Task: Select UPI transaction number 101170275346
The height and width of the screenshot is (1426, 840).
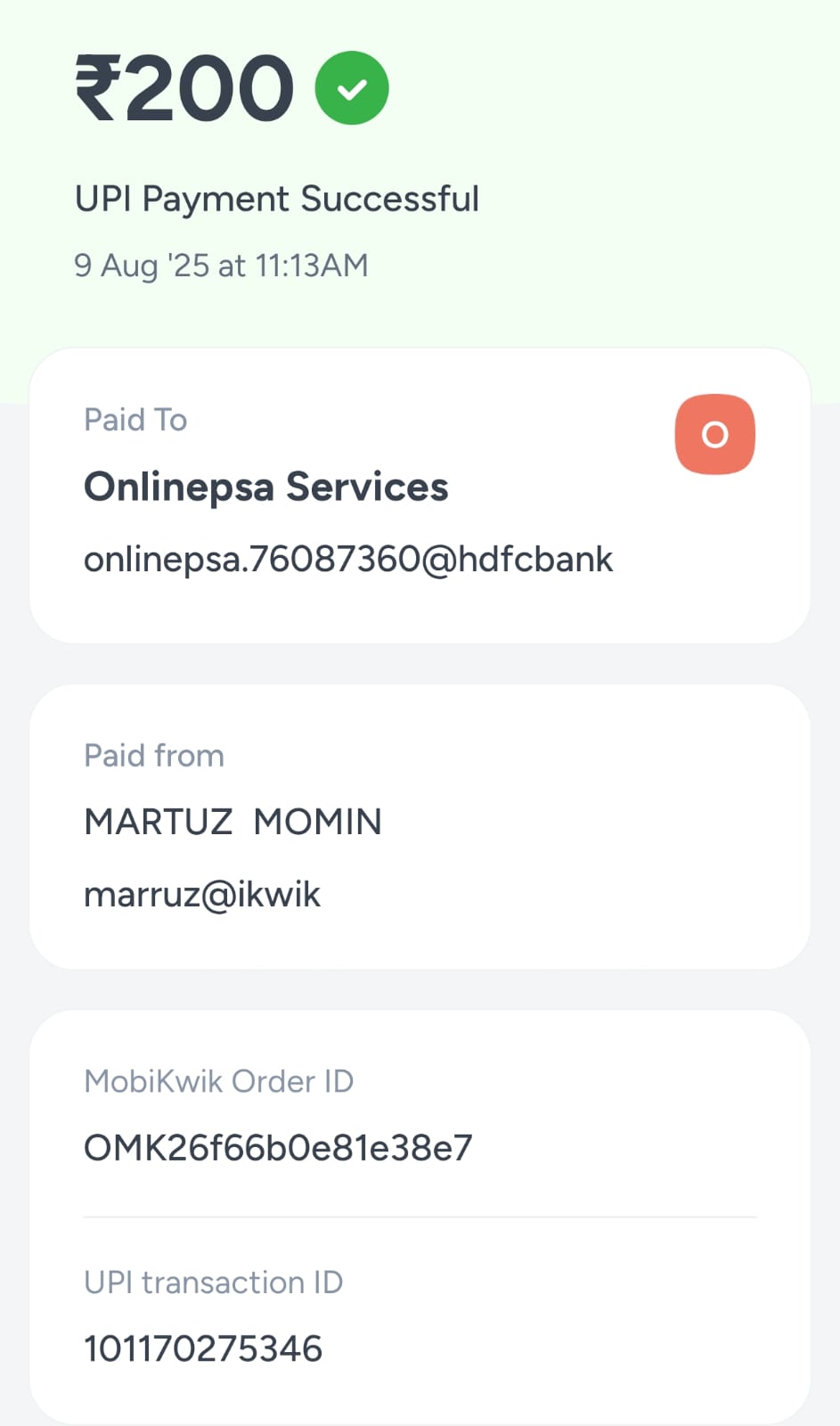Action: pyautogui.click(x=203, y=1349)
